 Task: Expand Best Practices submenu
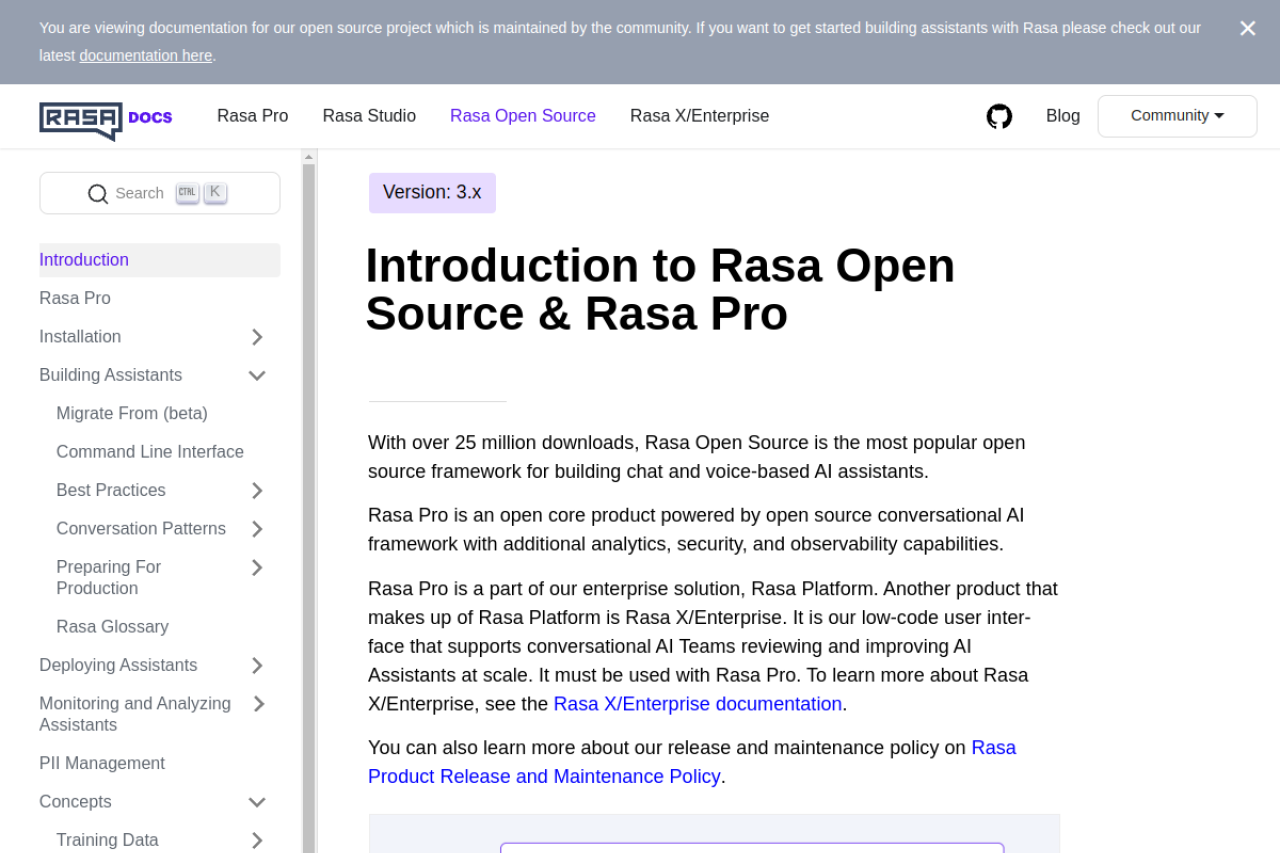[257, 490]
